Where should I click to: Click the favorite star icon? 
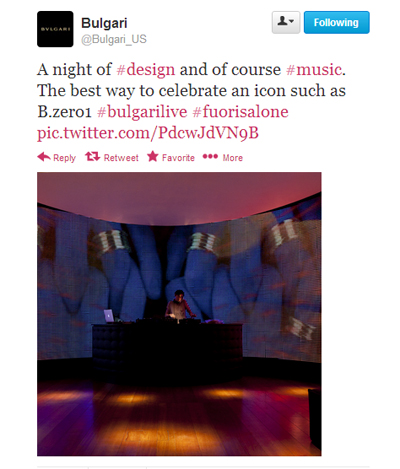click(153, 156)
